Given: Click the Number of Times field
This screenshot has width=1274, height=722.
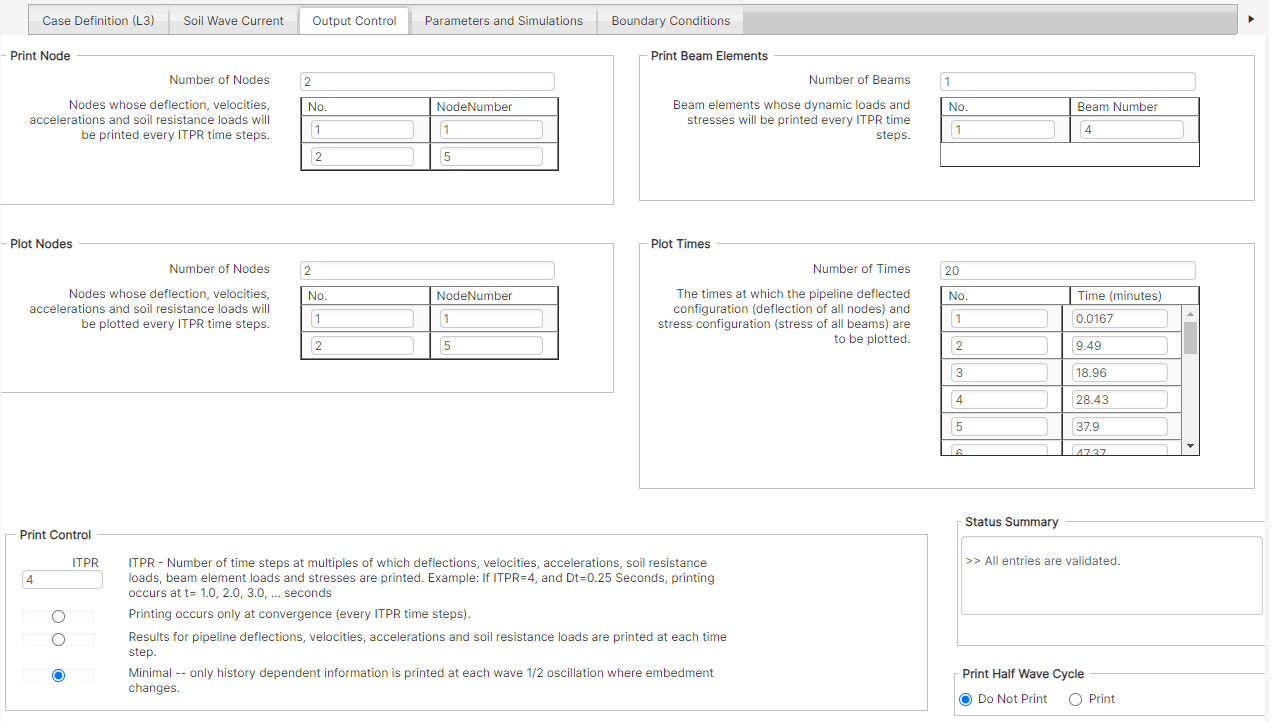Looking at the screenshot, I should 1067,269.
